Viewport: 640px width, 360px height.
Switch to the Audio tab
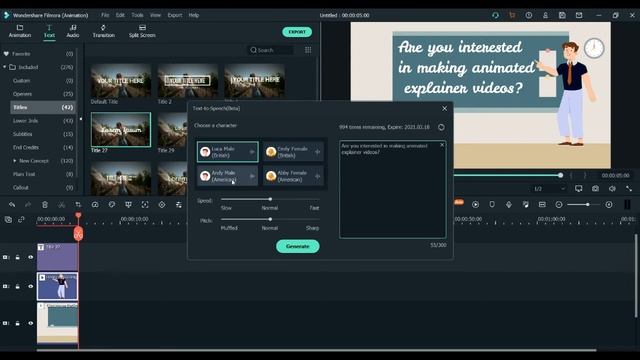click(73, 31)
